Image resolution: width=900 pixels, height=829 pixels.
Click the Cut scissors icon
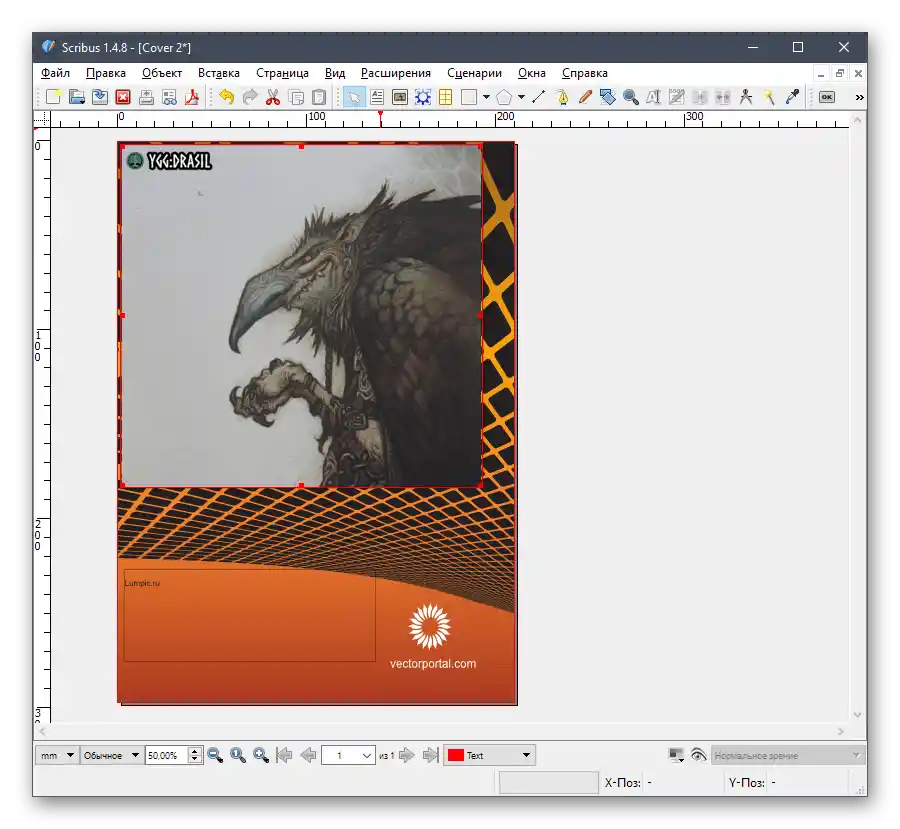tap(273, 97)
